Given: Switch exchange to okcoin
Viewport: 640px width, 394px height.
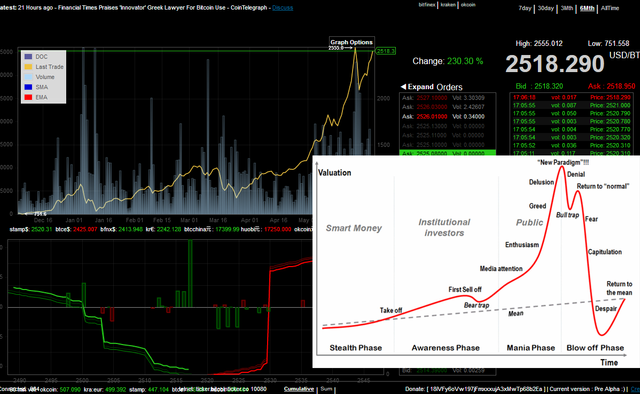Looking at the screenshot, I should [x=468, y=5].
